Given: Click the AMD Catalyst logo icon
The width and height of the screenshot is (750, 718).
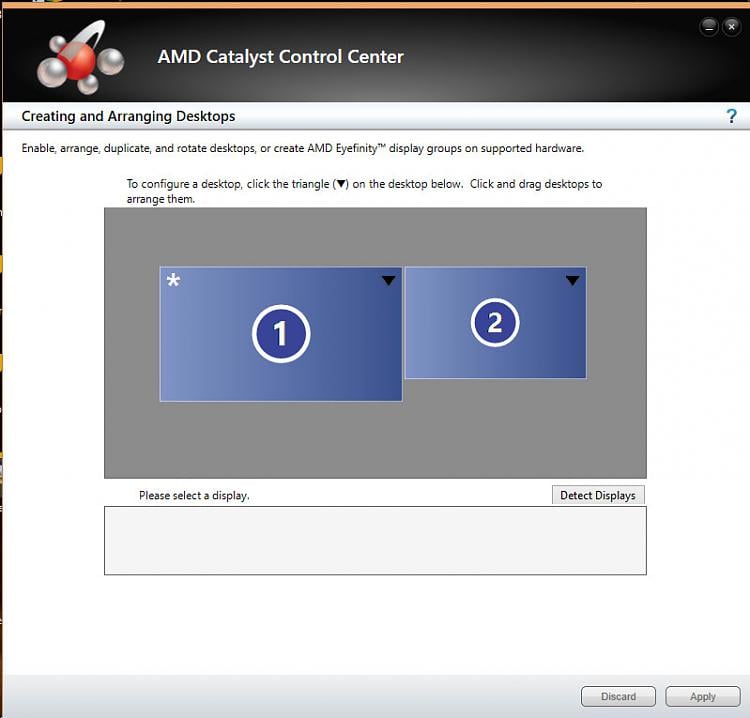Looking at the screenshot, I should pos(80,57).
